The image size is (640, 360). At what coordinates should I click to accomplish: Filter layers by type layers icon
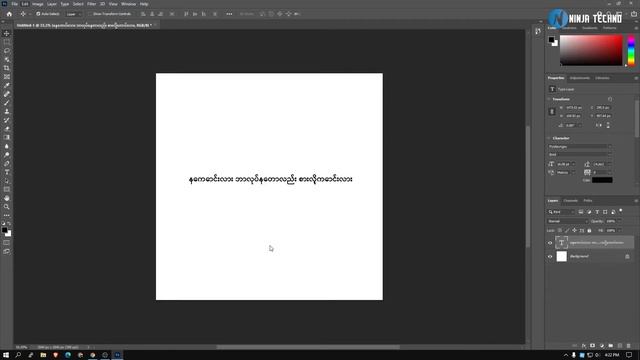pyautogui.click(x=597, y=212)
